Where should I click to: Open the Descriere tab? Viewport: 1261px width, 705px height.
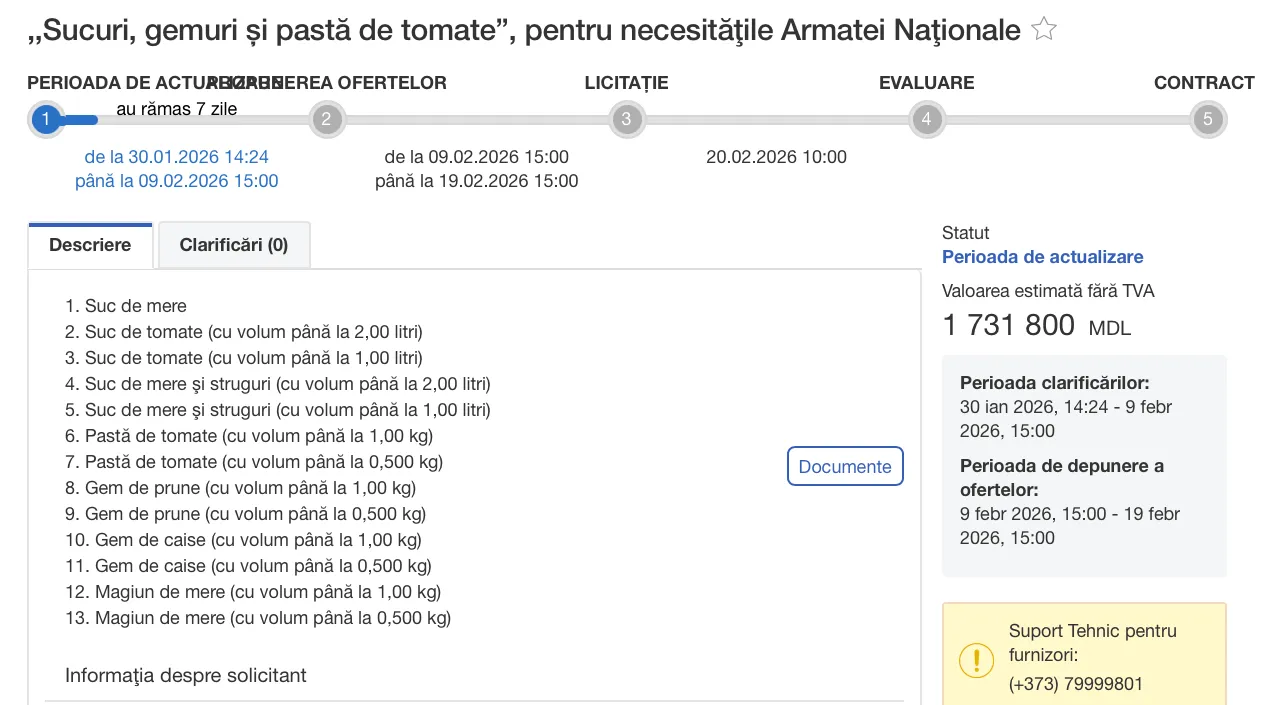90,245
